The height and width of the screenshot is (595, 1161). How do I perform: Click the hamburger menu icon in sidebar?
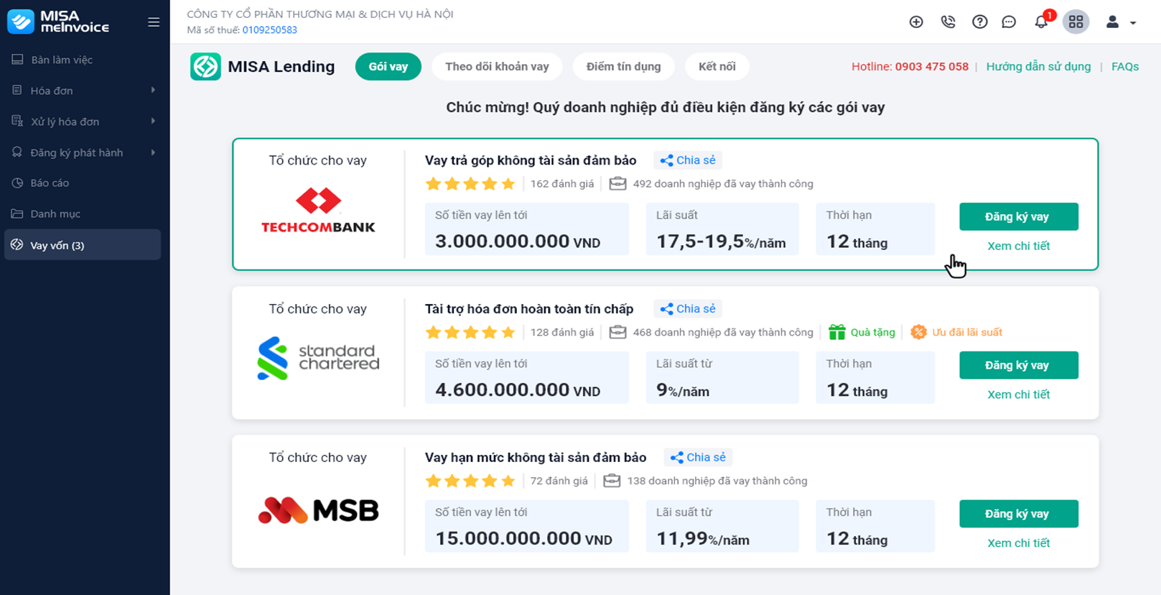153,22
